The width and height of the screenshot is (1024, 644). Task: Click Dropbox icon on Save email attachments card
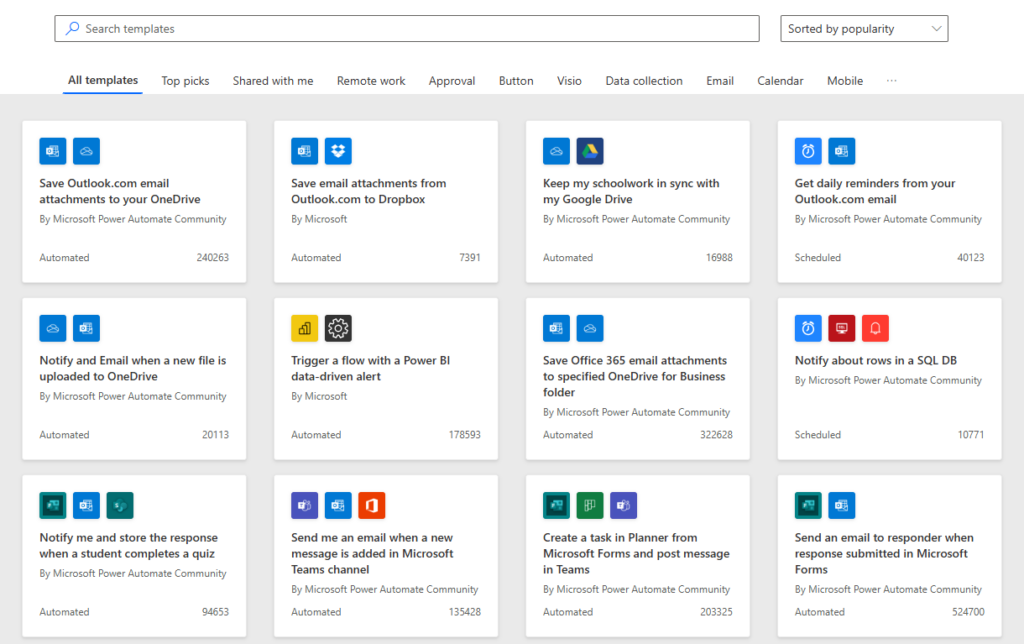click(338, 151)
